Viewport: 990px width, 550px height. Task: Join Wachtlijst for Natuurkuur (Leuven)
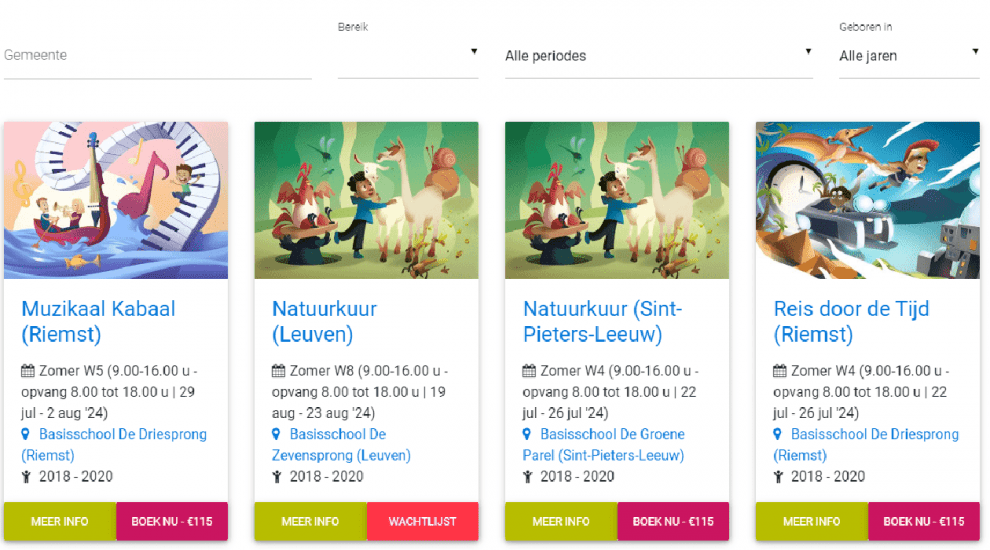[x=422, y=522]
